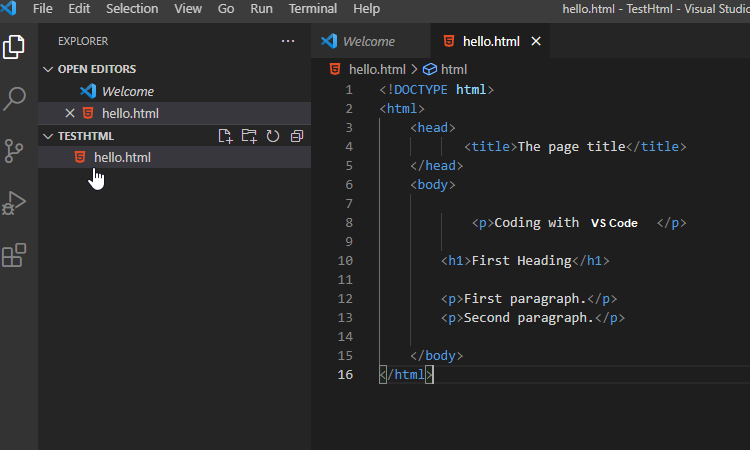Image resolution: width=750 pixels, height=450 pixels.
Task: Close hello.html in Open Editors list
Action: 70,113
